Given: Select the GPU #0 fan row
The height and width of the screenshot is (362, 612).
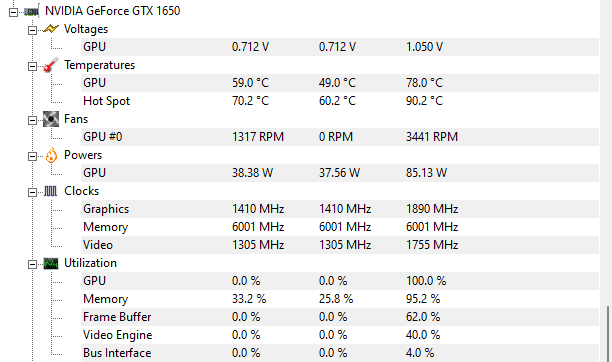Looking at the screenshot, I should click(x=340, y=137).
